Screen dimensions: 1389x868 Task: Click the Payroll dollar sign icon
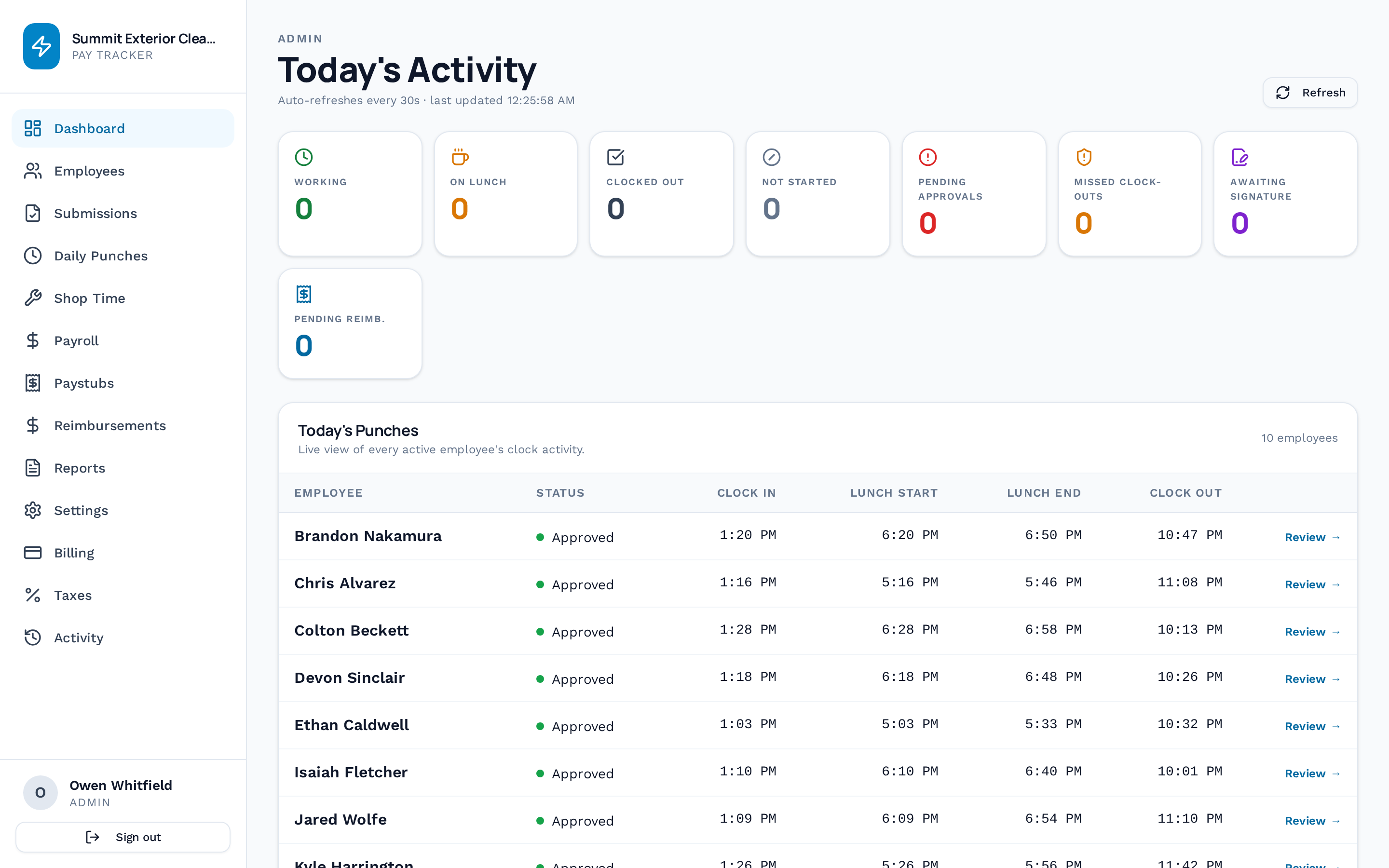tap(33, 340)
